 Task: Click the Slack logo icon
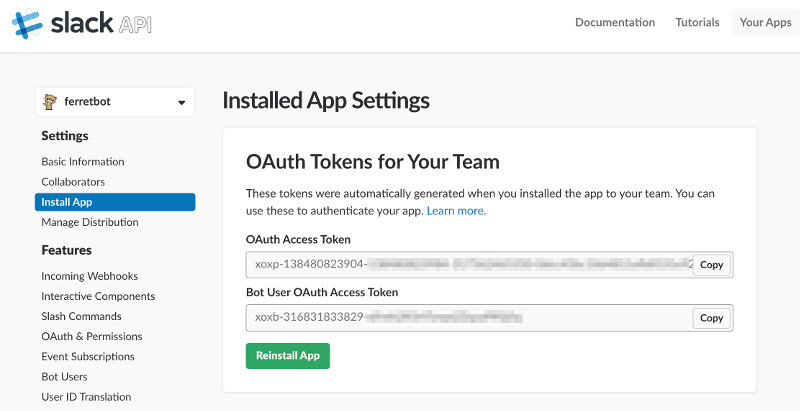28,23
